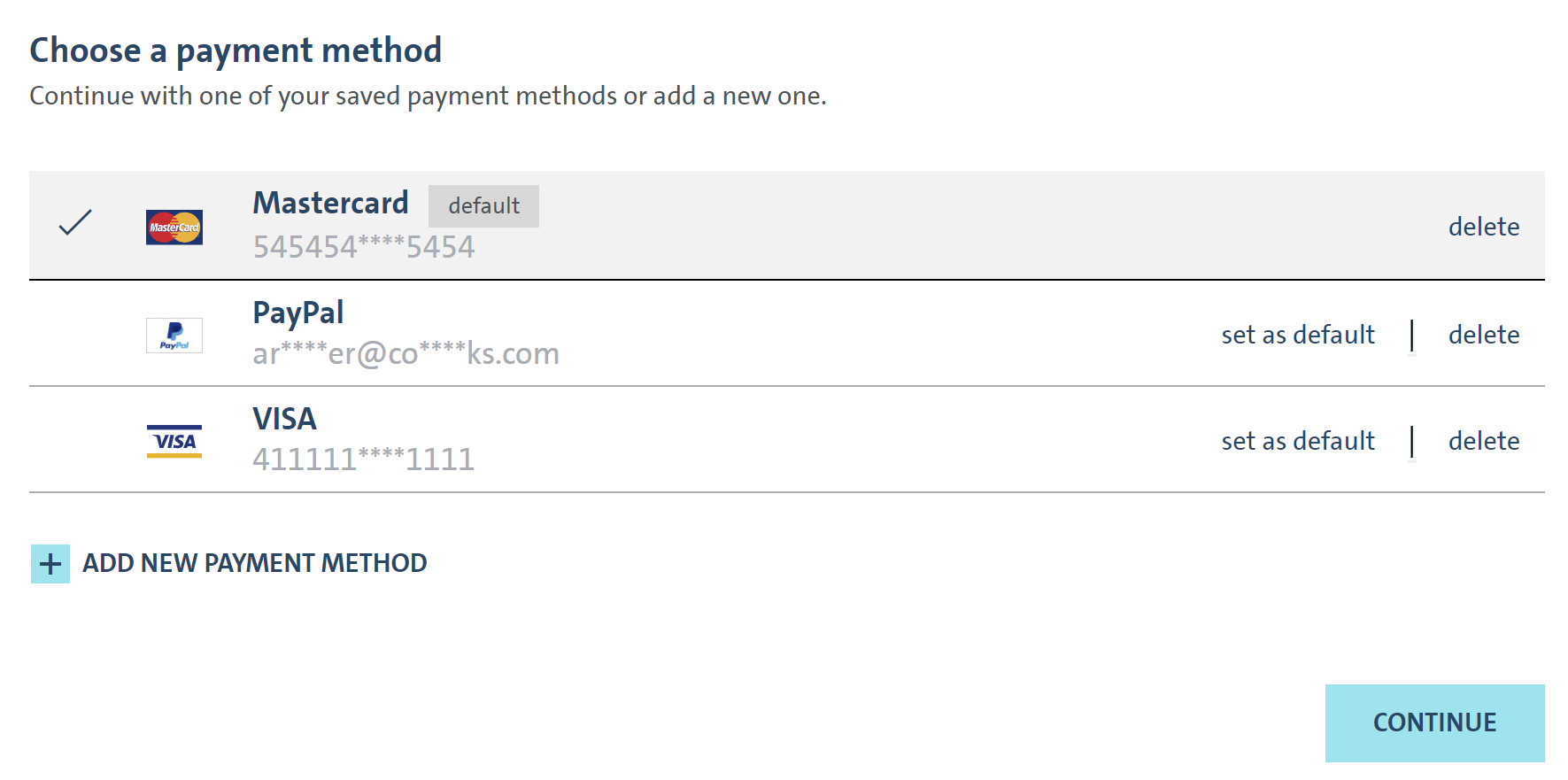Select the VISA name label
Screen dimensions: 1568x780
[x=284, y=420]
